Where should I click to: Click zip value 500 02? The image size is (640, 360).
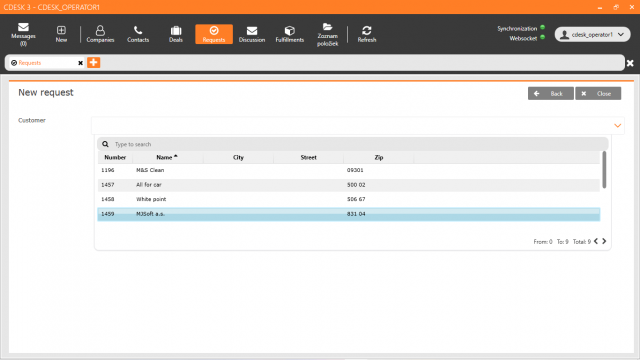[356, 185]
